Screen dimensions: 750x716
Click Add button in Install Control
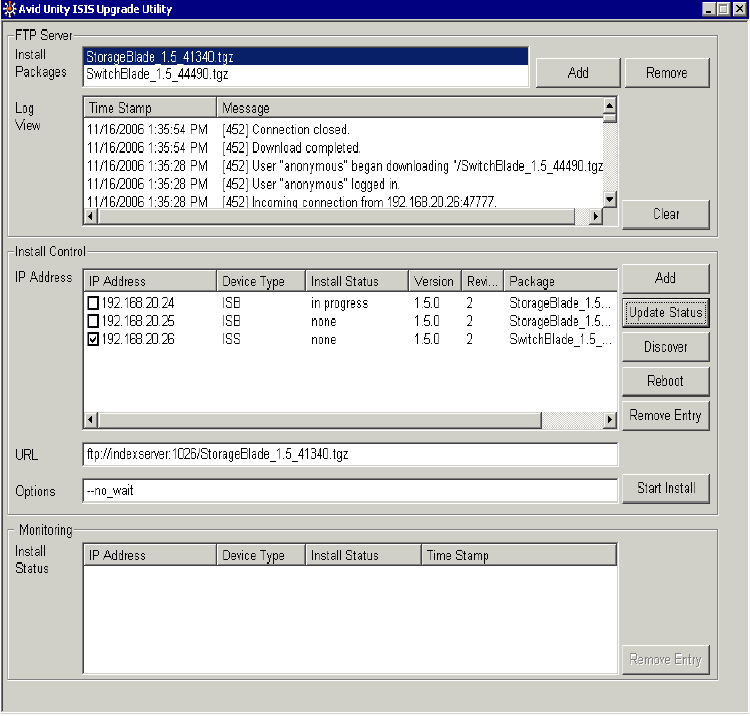pyautogui.click(x=665, y=278)
